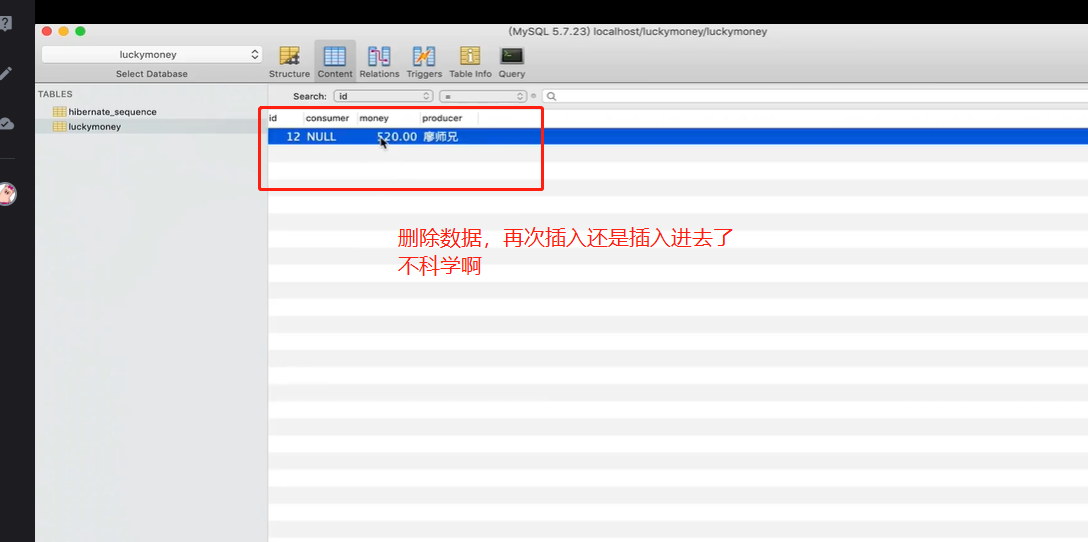1088x542 pixels.
Task: Click the Select Database label
Action: (x=151, y=74)
